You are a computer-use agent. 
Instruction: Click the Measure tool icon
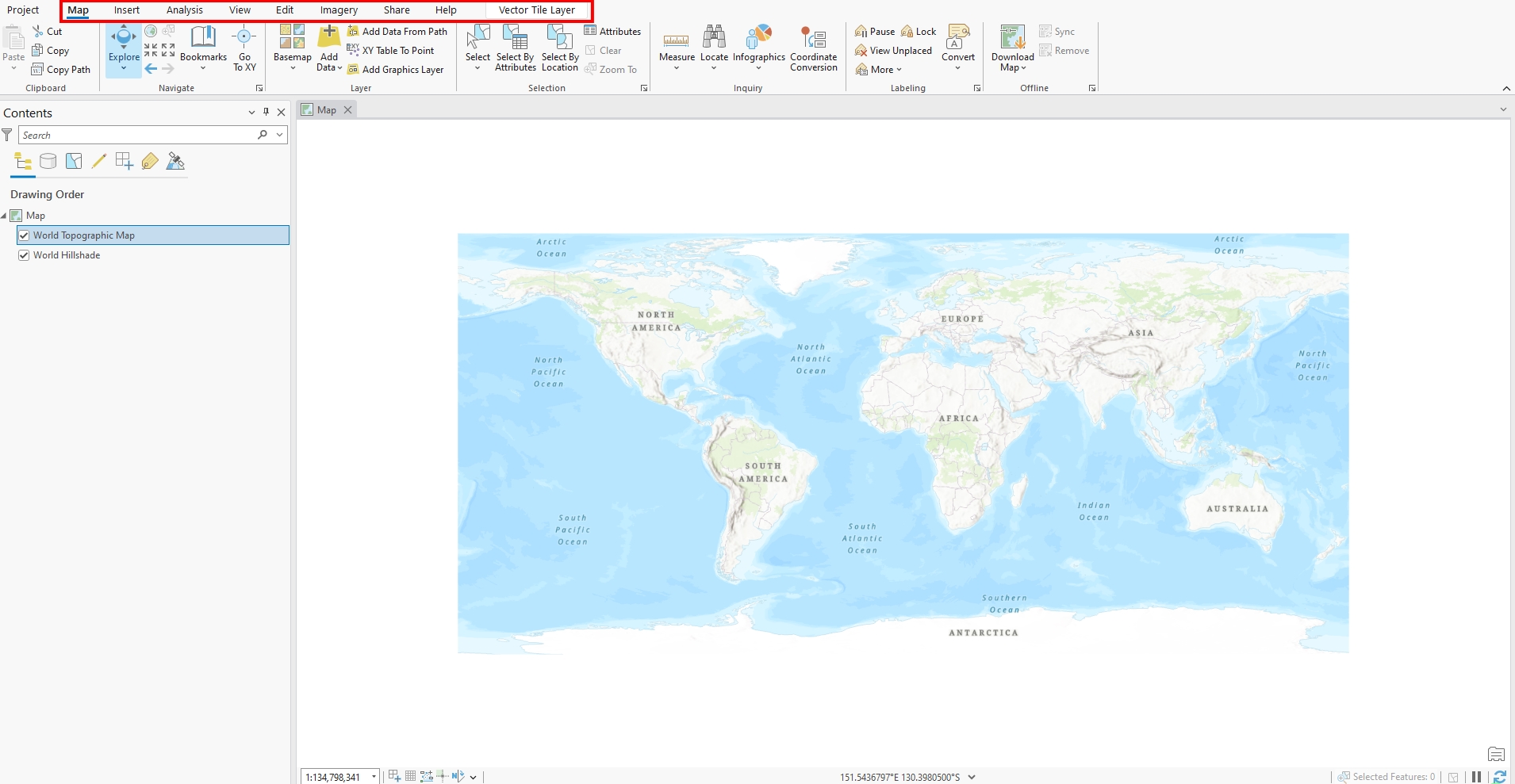pyautogui.click(x=676, y=38)
